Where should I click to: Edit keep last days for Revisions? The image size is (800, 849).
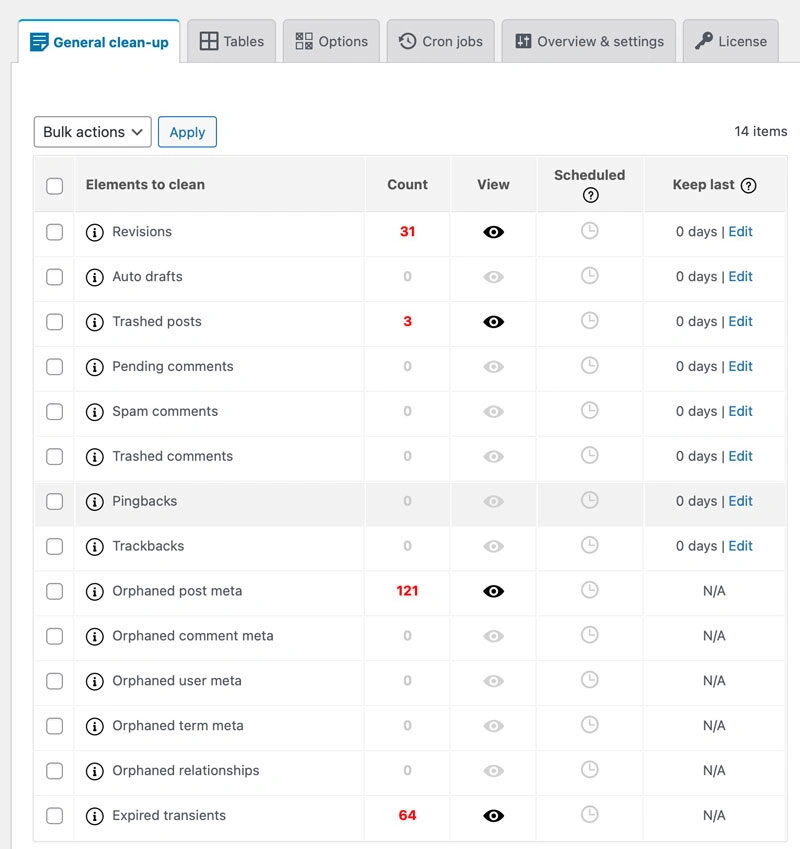coord(740,232)
